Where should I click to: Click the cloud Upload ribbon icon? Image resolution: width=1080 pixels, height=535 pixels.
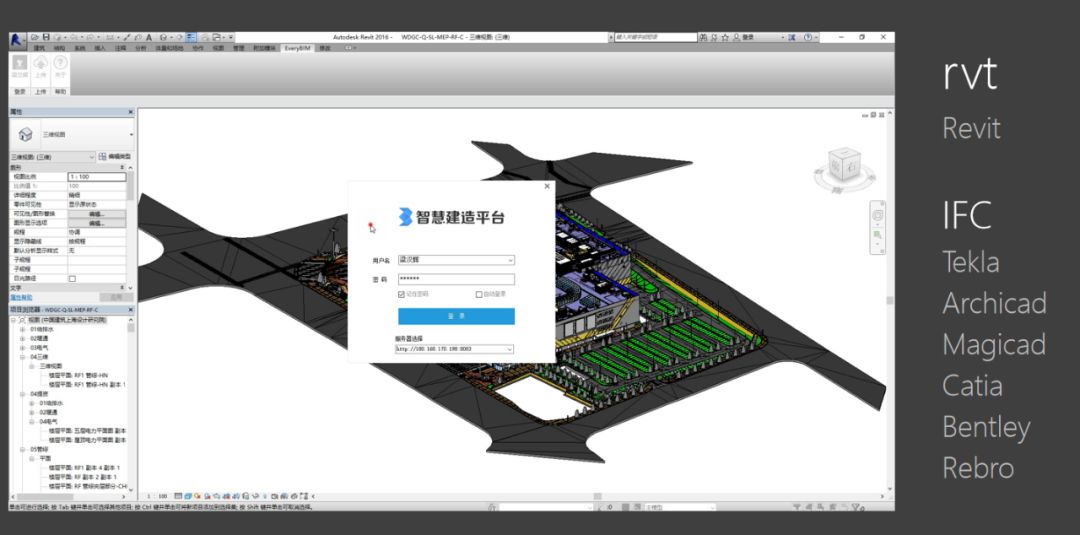point(40,63)
